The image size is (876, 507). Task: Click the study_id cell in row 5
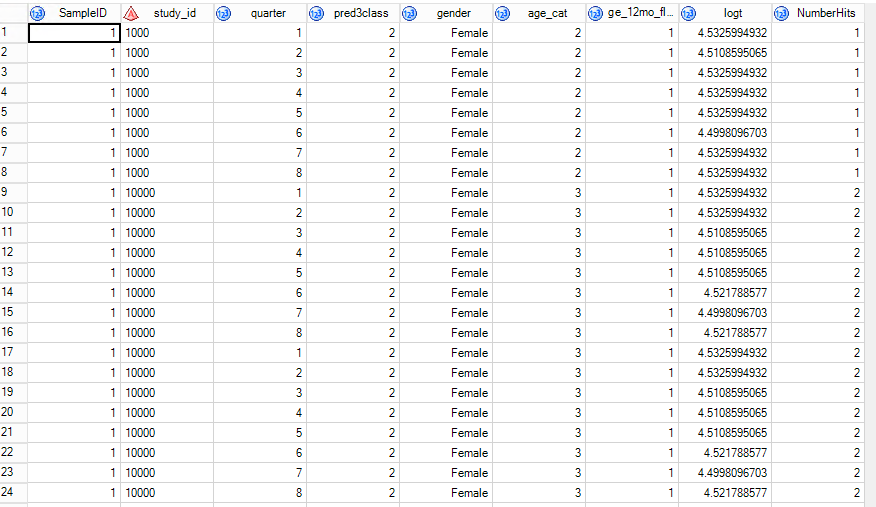click(166, 113)
